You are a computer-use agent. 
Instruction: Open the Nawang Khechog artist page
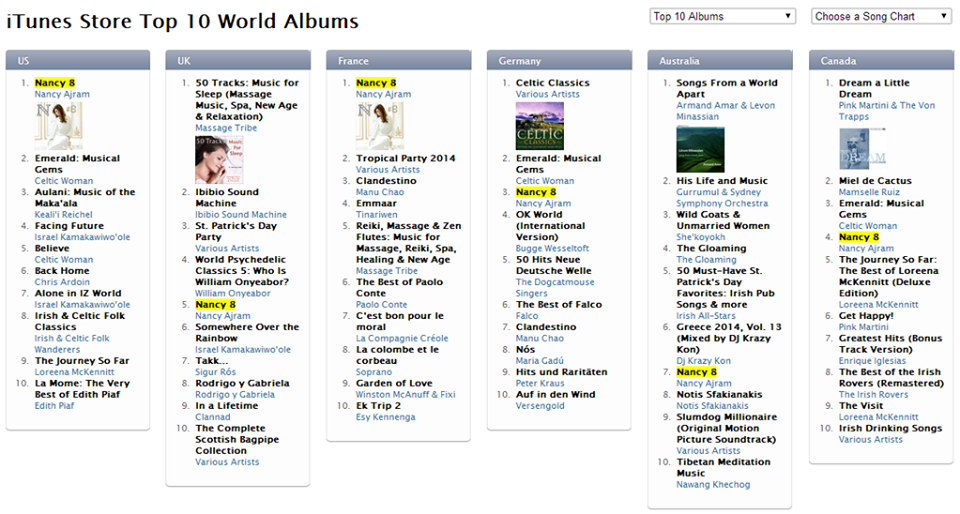coord(713,485)
